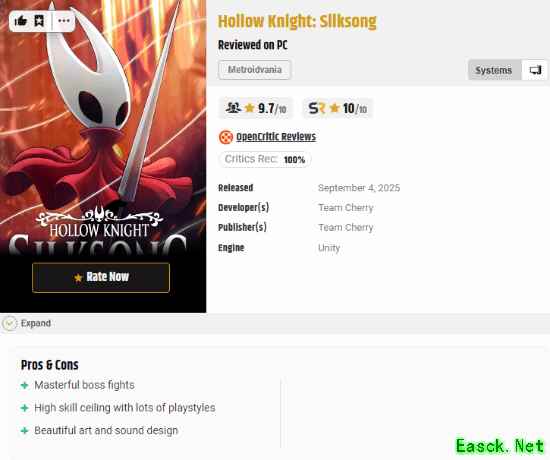Click the Hollow Knight: Silksong title
550x460 pixels.
click(x=297, y=21)
